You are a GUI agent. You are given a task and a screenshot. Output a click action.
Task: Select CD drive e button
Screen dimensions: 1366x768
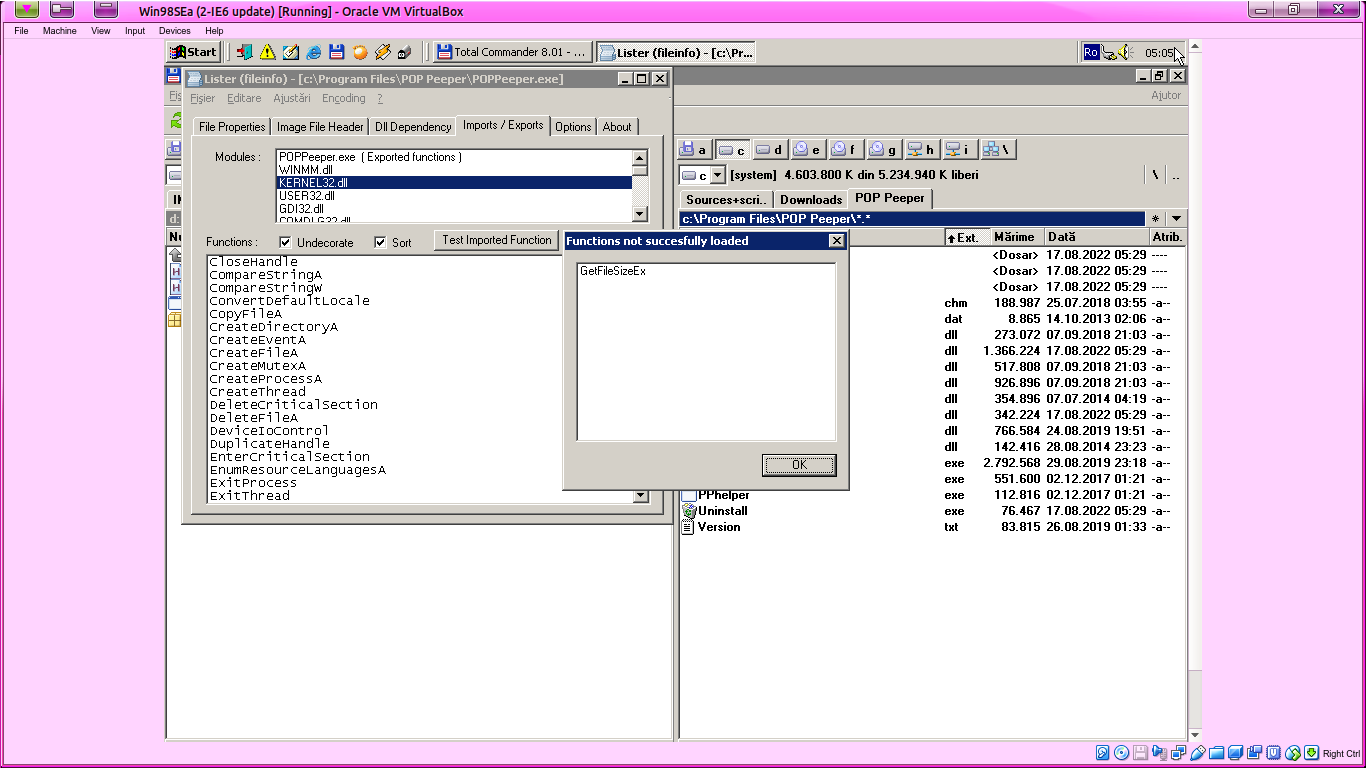coord(807,150)
